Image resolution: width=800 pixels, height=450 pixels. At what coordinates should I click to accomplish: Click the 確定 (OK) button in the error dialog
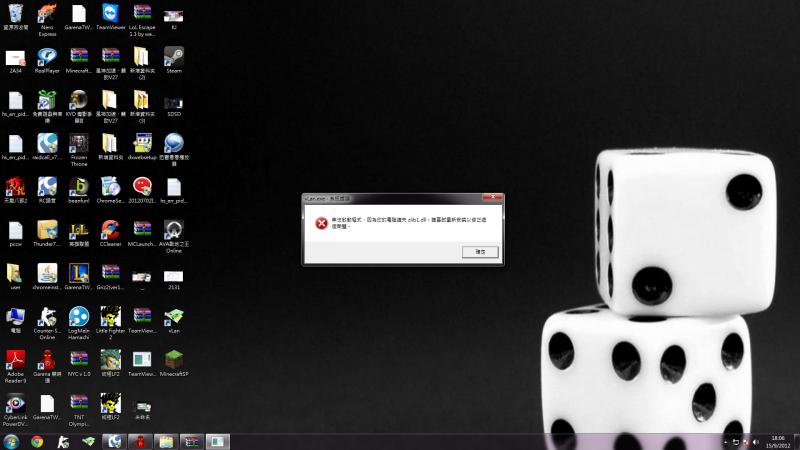[480, 252]
